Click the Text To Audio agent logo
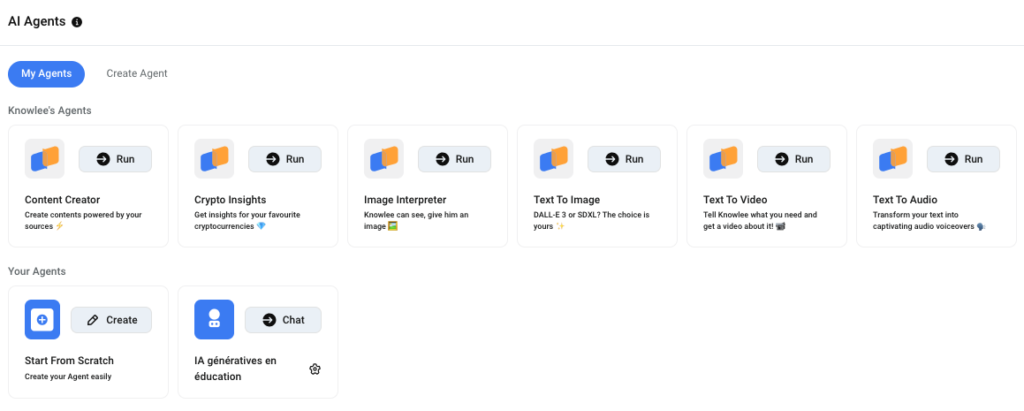The width and height of the screenshot is (1024, 411). pos(892,159)
